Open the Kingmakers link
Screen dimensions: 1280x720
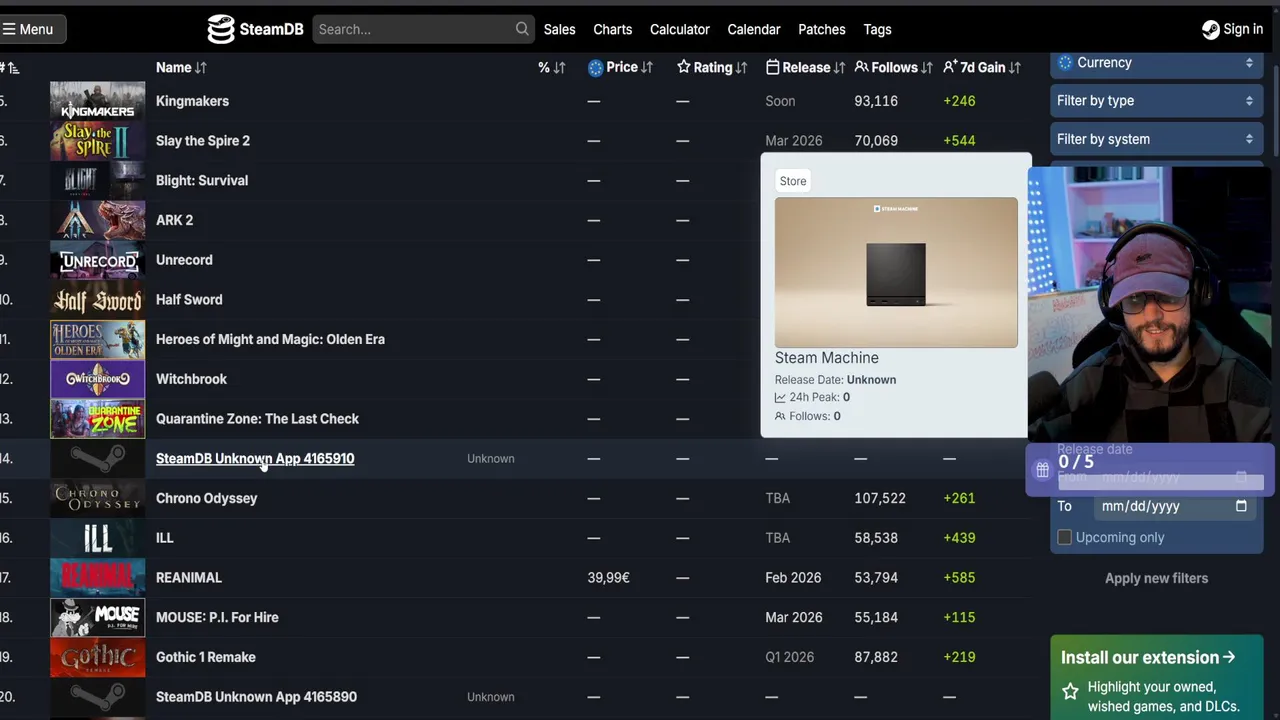point(192,101)
